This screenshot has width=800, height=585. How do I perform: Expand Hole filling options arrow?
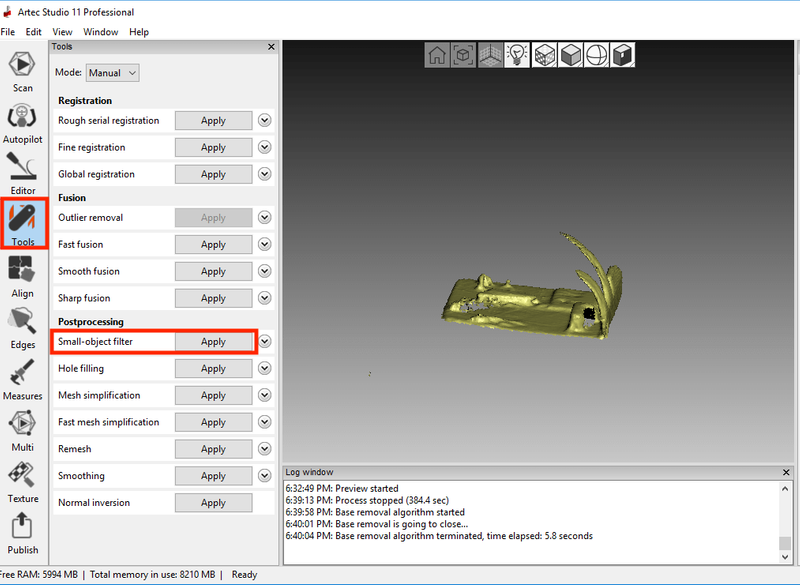tap(265, 368)
